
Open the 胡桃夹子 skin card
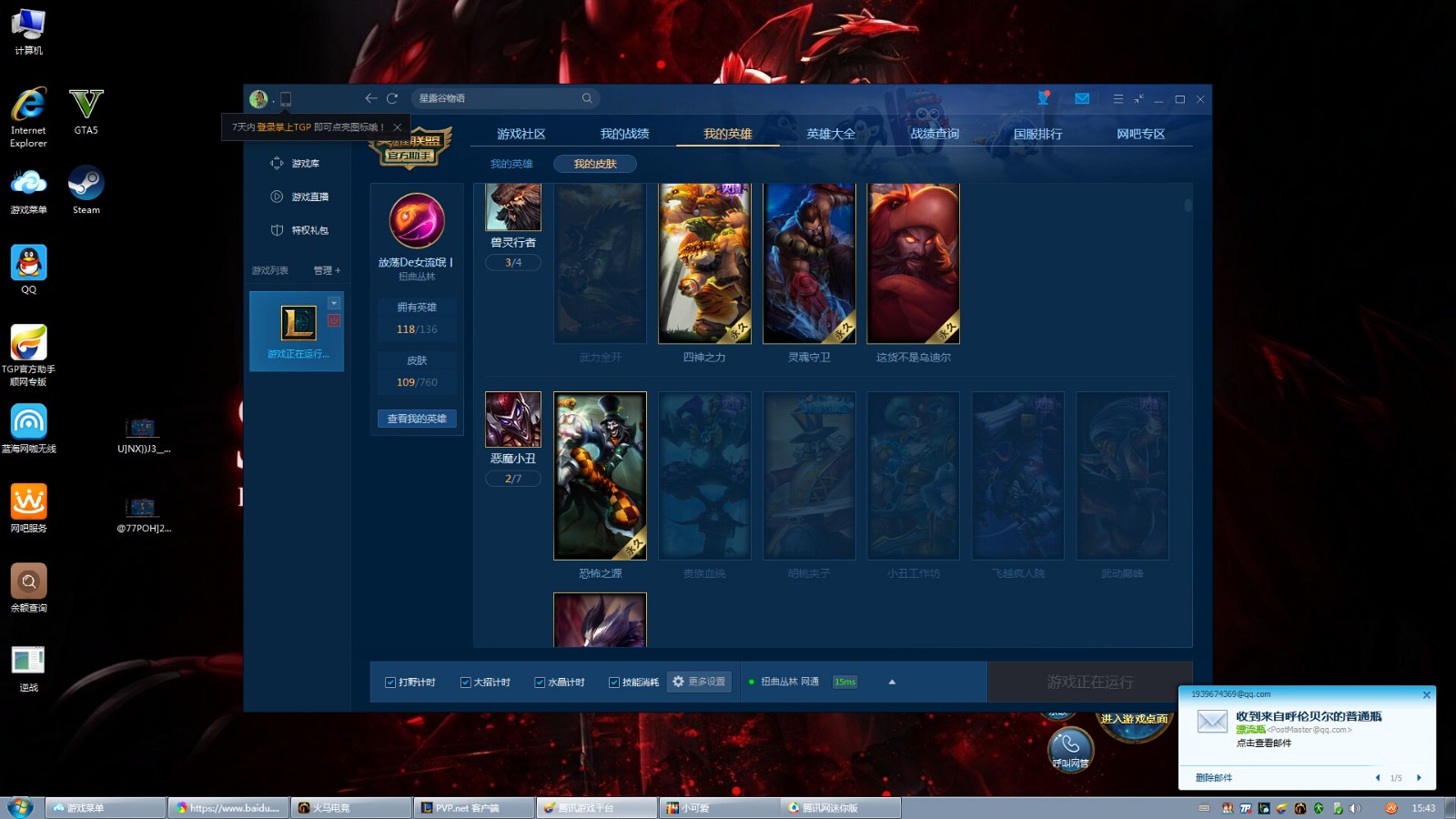click(809, 476)
